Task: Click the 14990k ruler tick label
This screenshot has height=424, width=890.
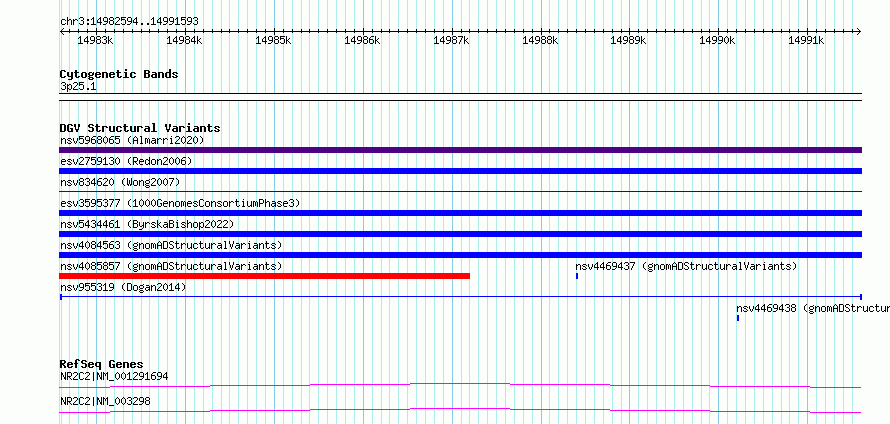Action: click(x=717, y=40)
